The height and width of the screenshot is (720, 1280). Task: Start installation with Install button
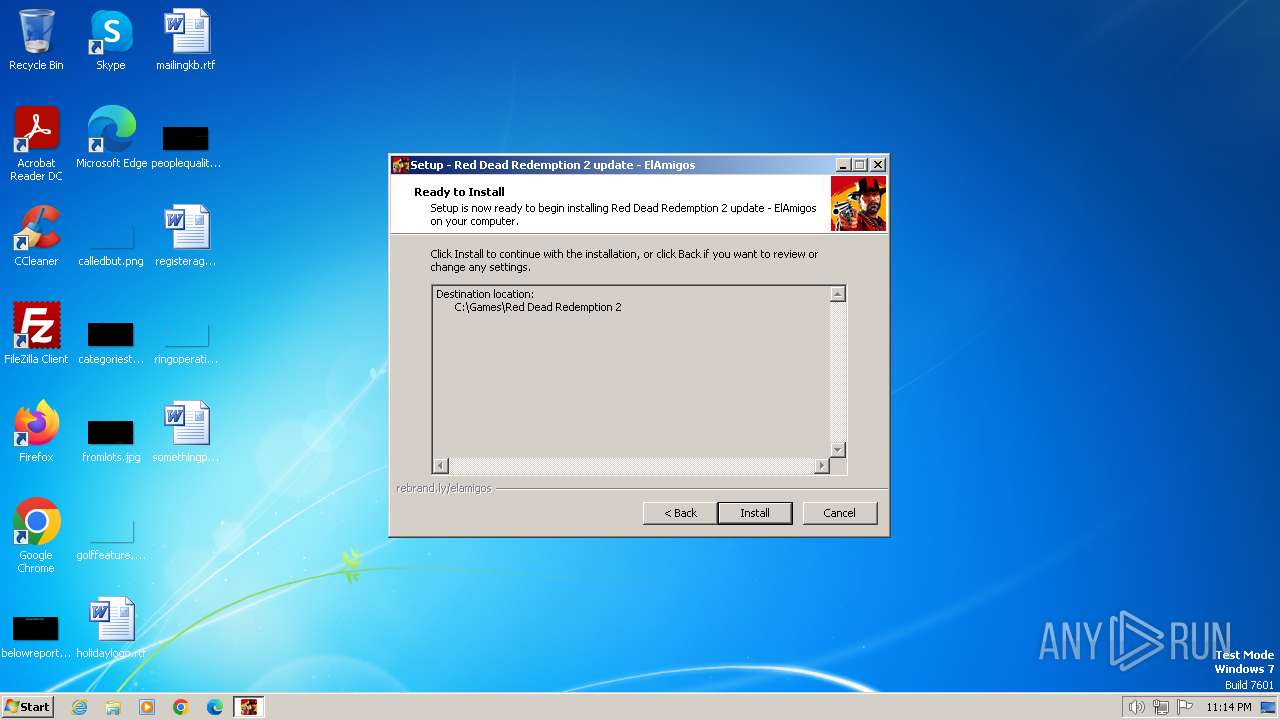755,513
